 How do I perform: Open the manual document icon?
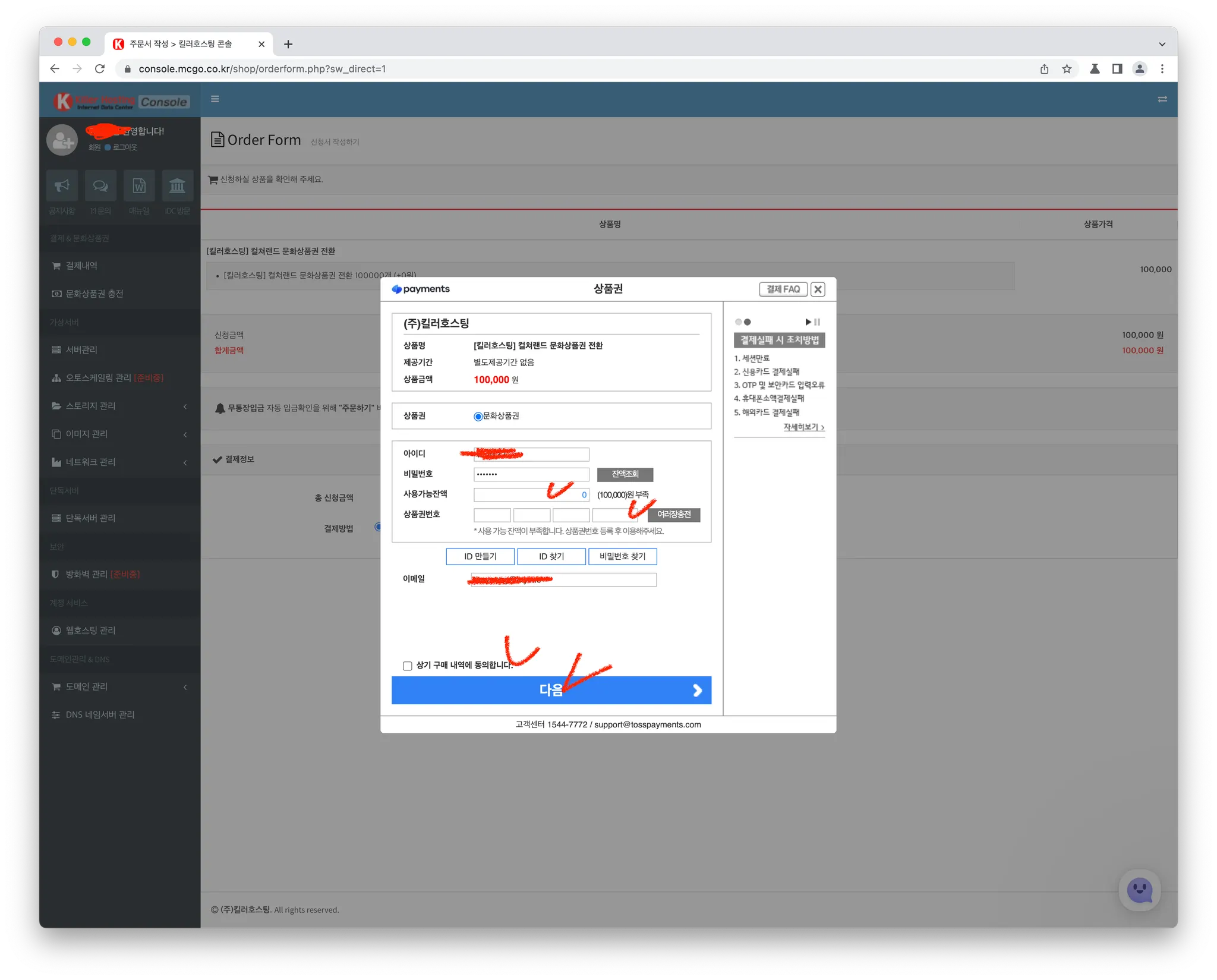[139, 186]
